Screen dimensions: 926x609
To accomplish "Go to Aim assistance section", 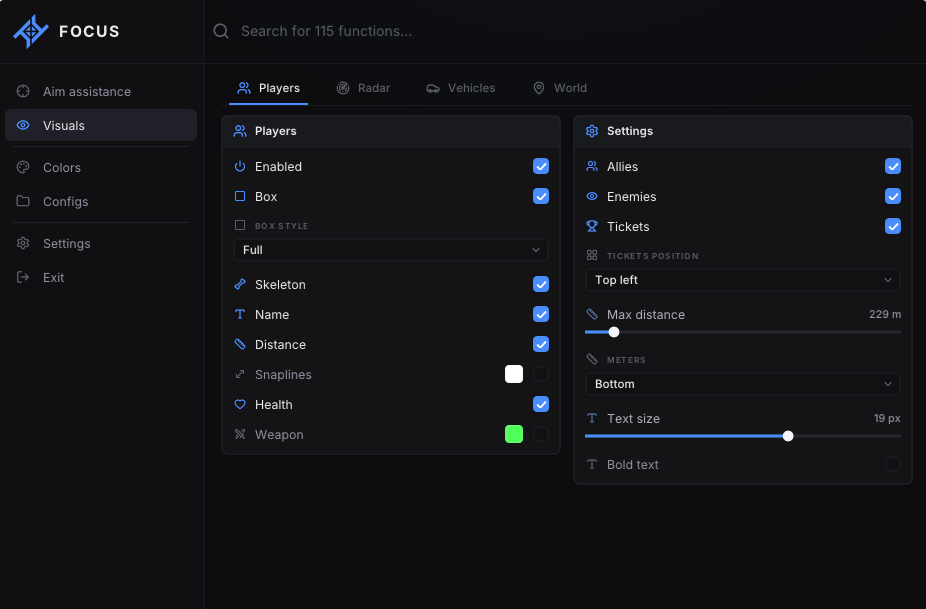I will pyautogui.click(x=101, y=92).
